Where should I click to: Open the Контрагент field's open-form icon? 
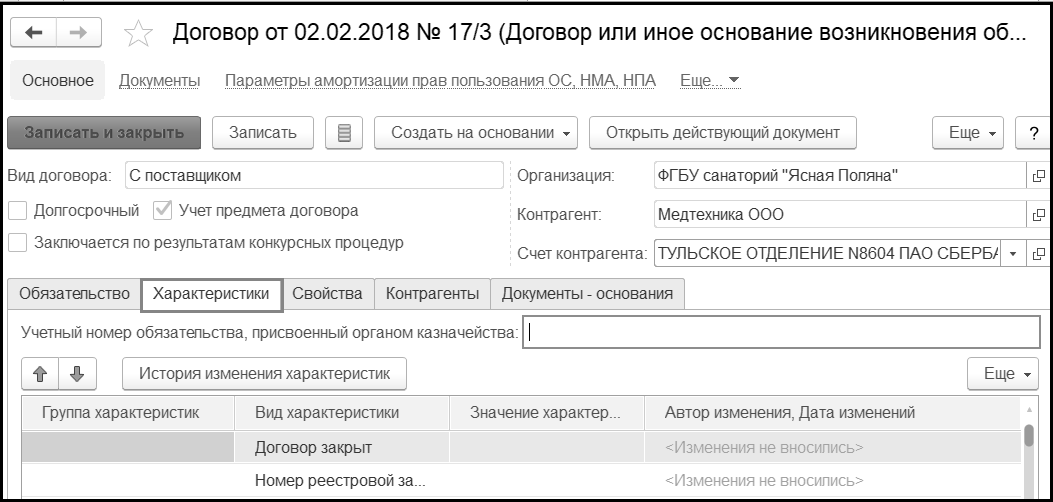click(1036, 213)
